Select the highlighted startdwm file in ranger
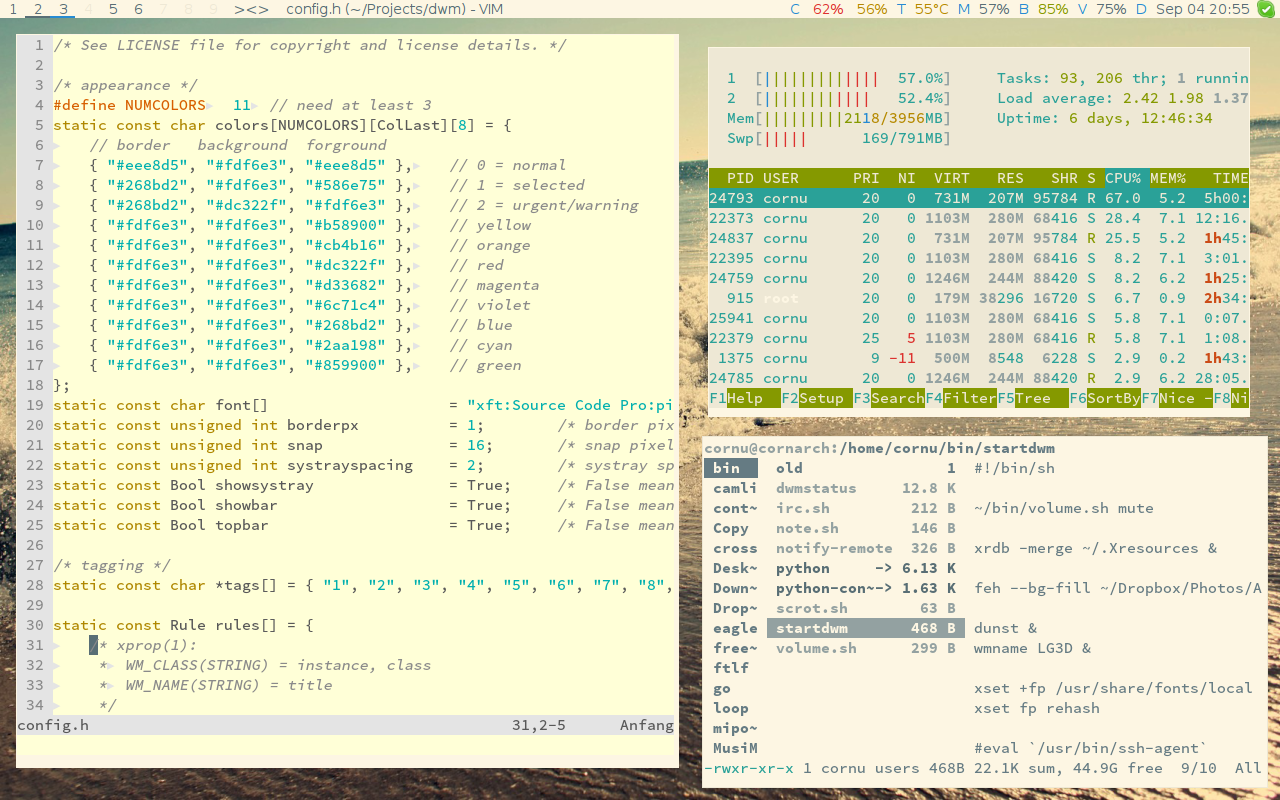Screen dimensions: 1280x800 [866, 628]
